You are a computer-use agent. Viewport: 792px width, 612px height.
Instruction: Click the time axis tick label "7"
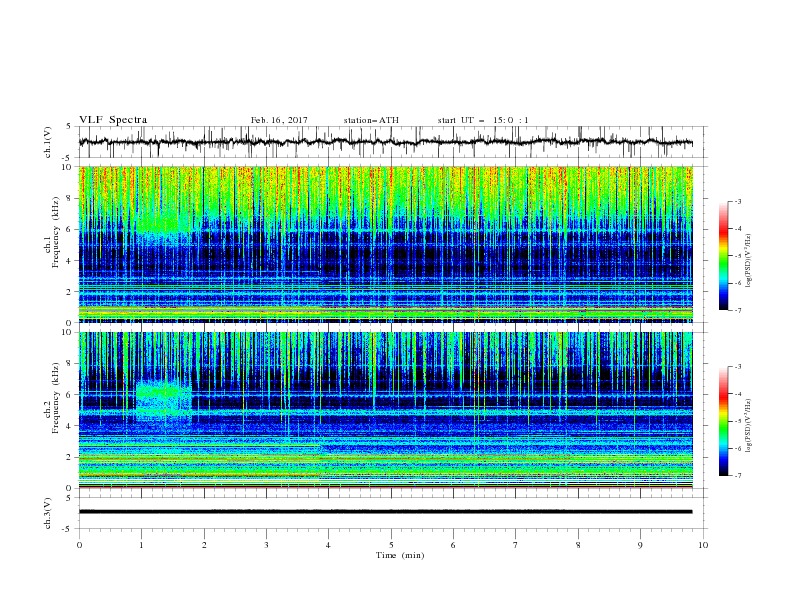tap(516, 545)
